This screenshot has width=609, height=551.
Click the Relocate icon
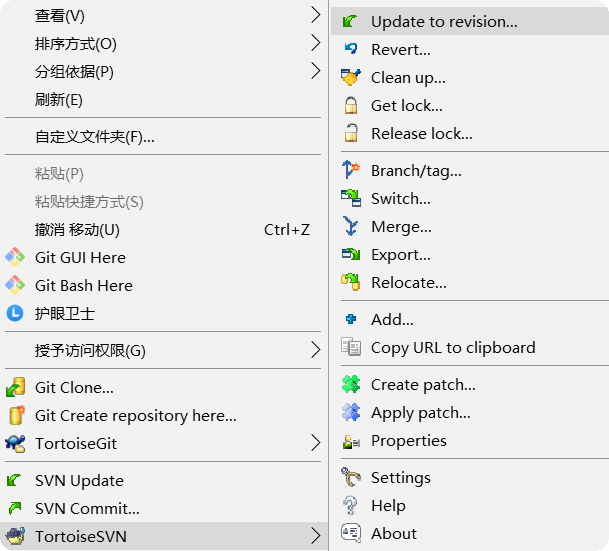click(x=350, y=282)
